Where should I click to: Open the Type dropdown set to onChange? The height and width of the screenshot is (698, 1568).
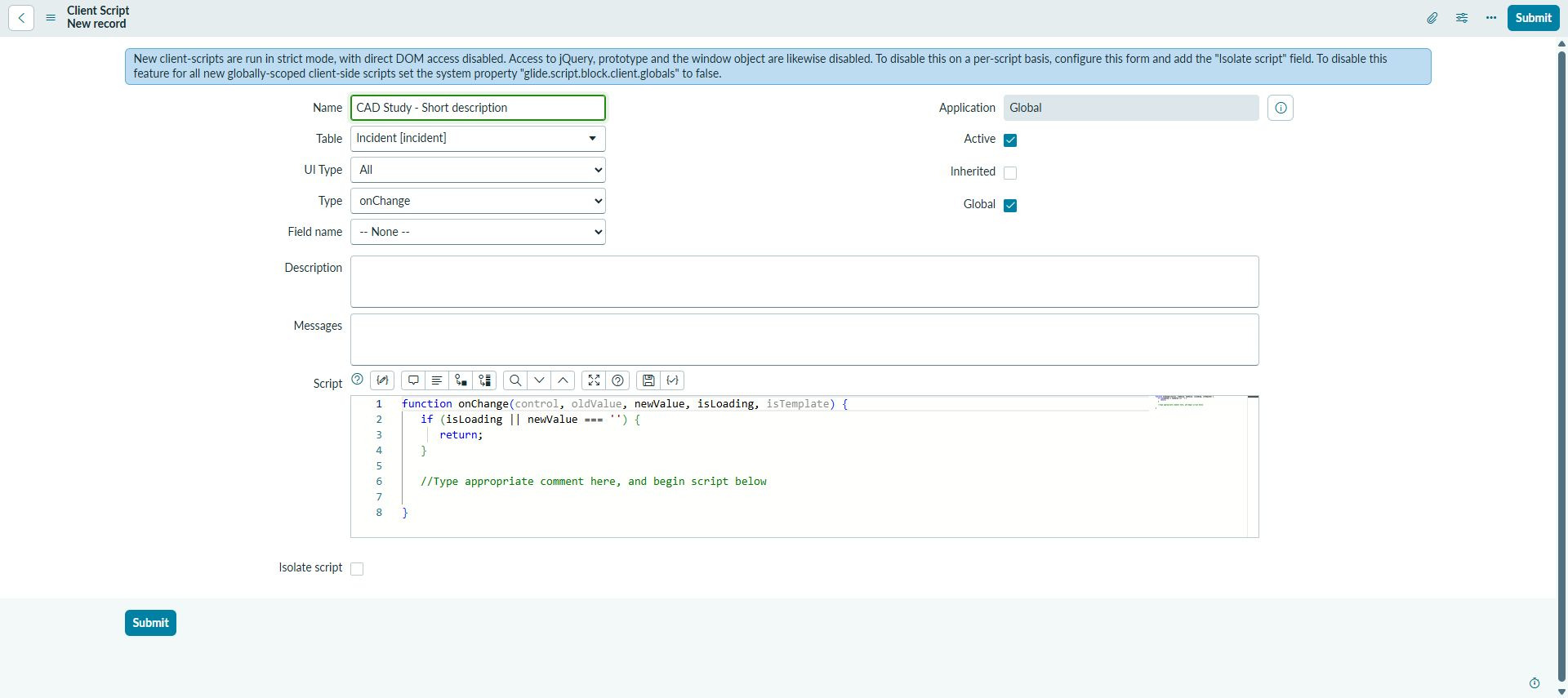478,201
